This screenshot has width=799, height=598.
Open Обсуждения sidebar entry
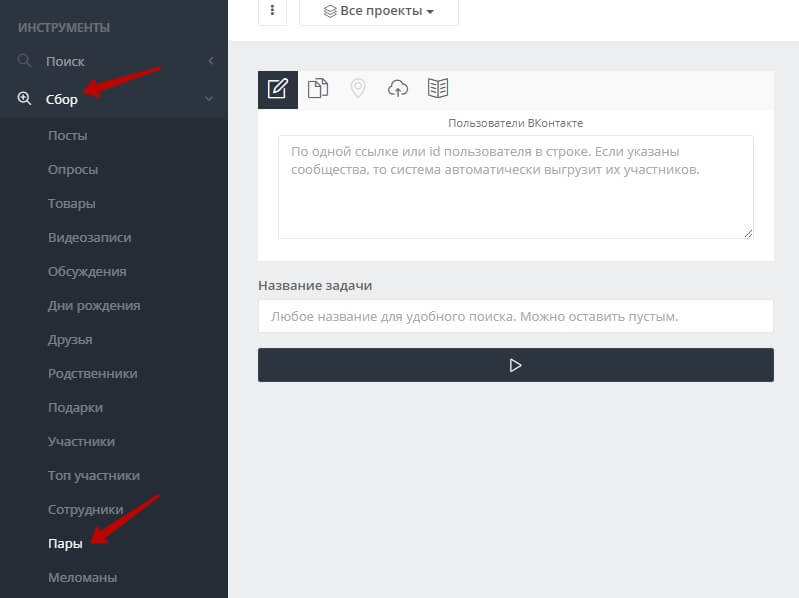pyautogui.click(x=87, y=271)
